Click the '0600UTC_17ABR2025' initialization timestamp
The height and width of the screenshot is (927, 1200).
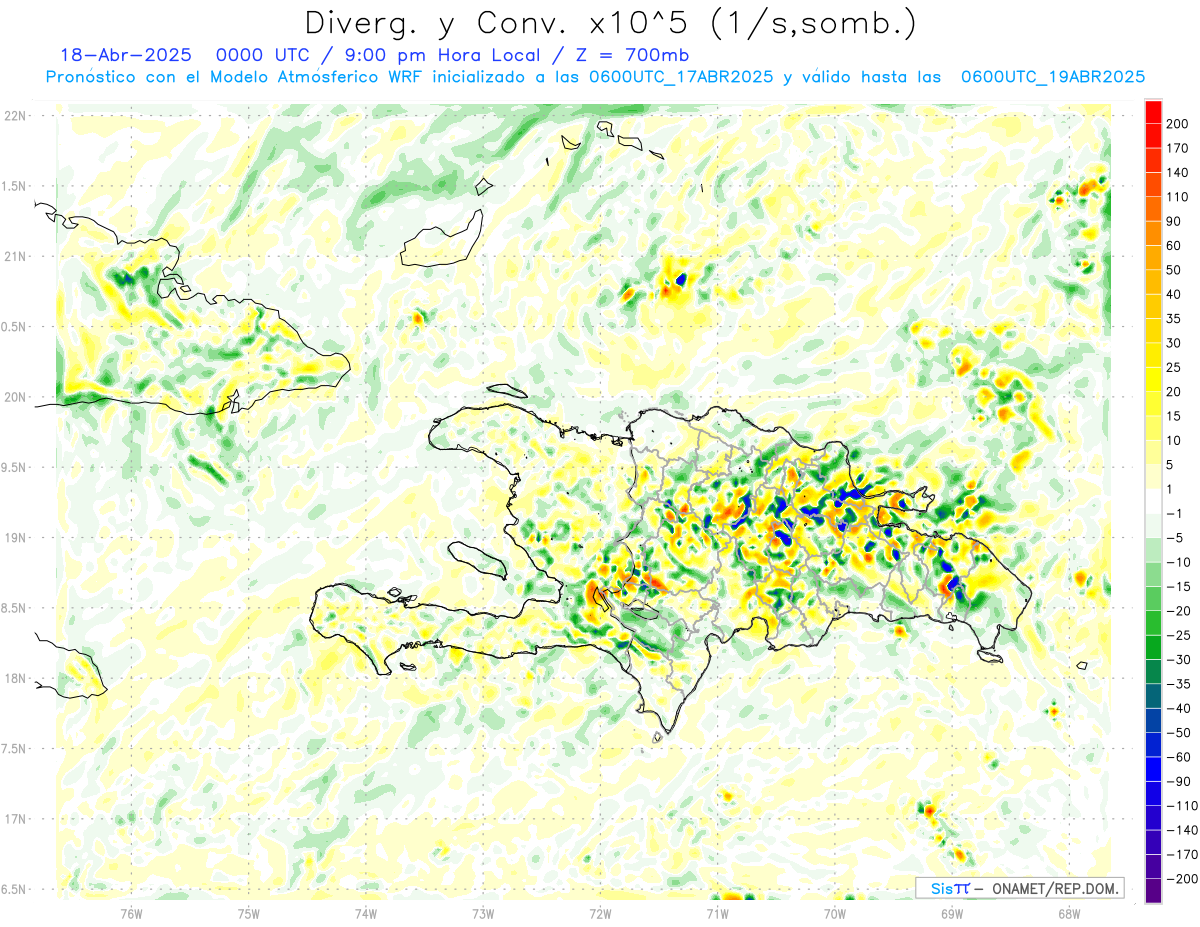click(681, 77)
